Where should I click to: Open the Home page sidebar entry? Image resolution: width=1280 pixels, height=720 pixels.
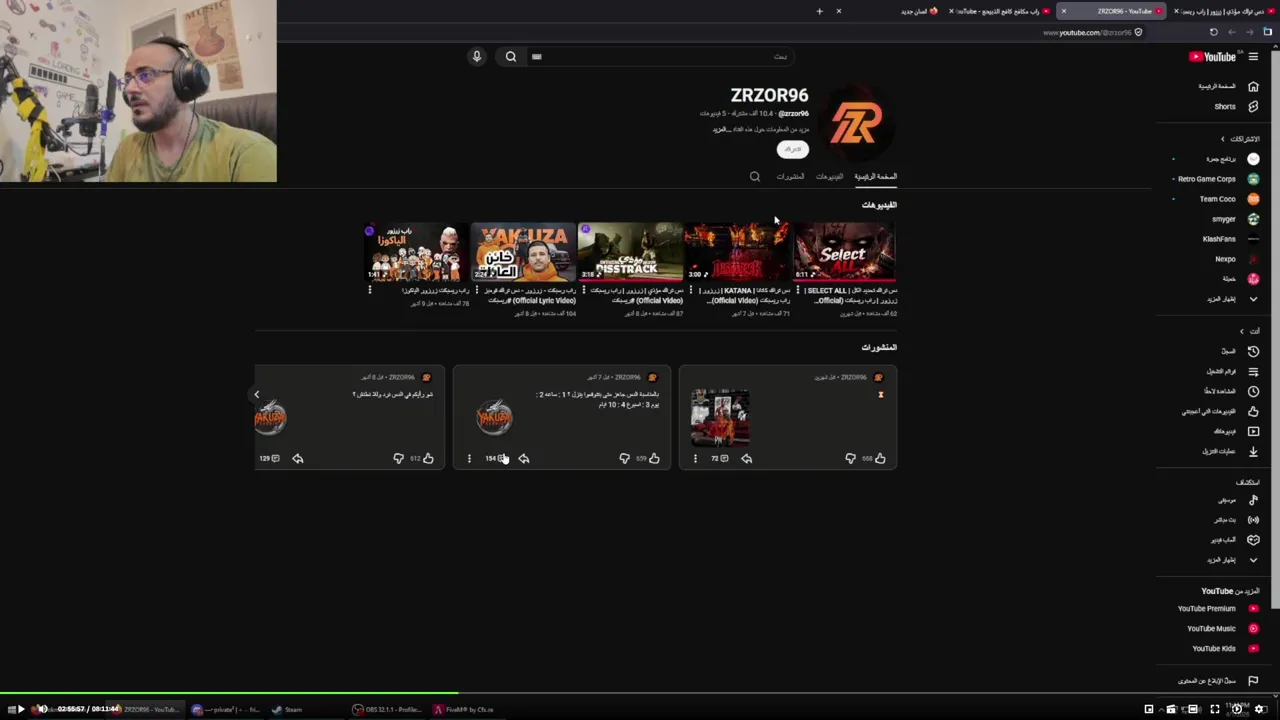pos(1227,86)
